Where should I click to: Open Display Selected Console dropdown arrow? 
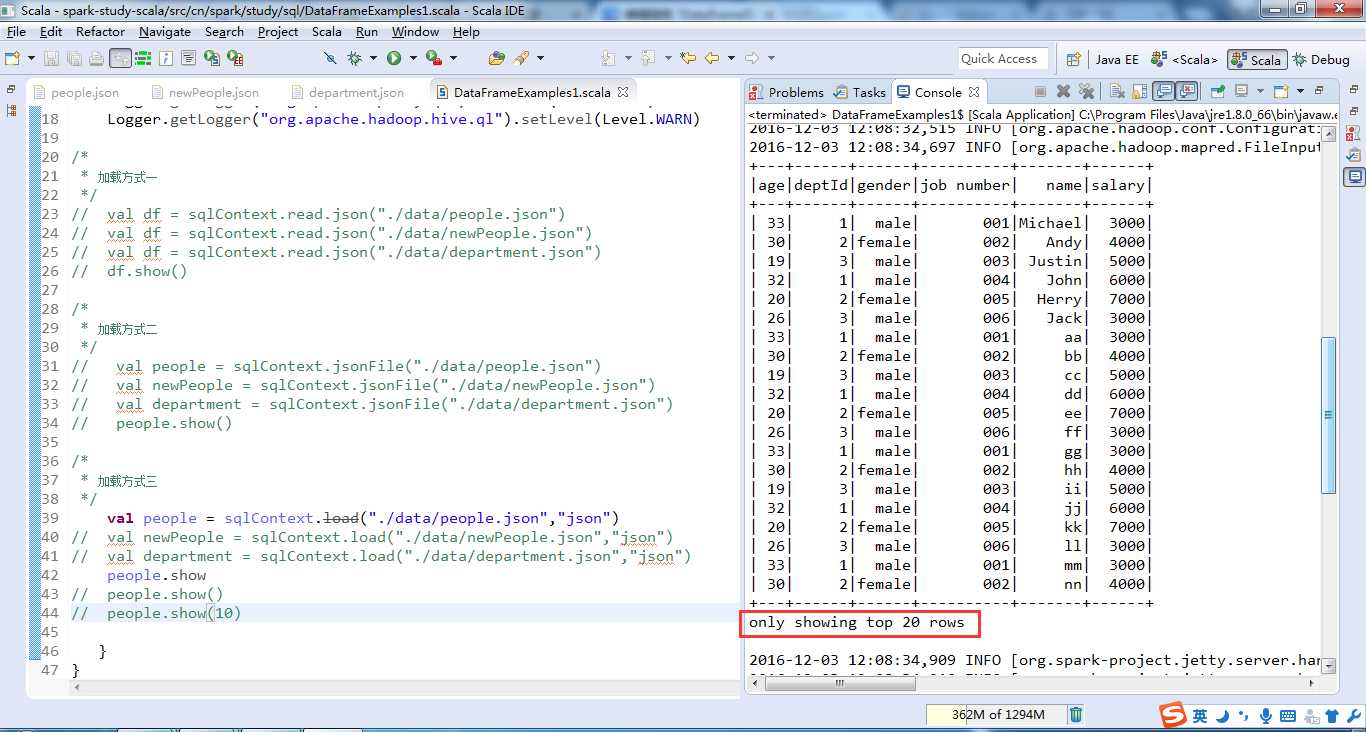[x=1260, y=91]
